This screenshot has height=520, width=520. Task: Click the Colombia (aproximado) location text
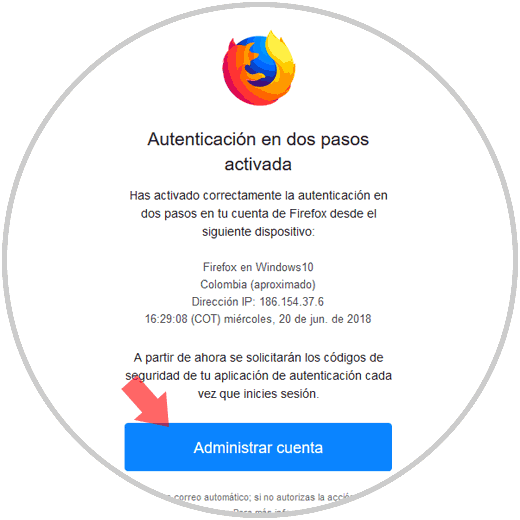pos(258,285)
